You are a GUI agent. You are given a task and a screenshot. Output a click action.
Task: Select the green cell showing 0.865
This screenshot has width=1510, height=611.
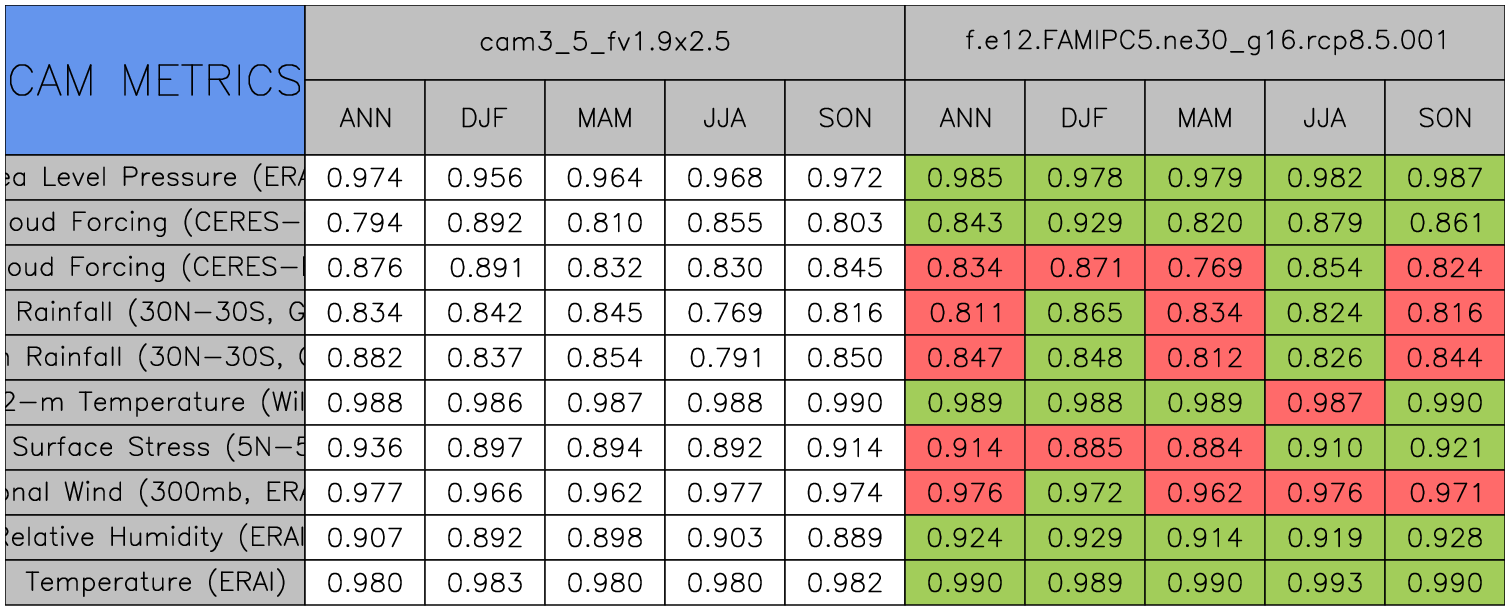(x=1085, y=313)
